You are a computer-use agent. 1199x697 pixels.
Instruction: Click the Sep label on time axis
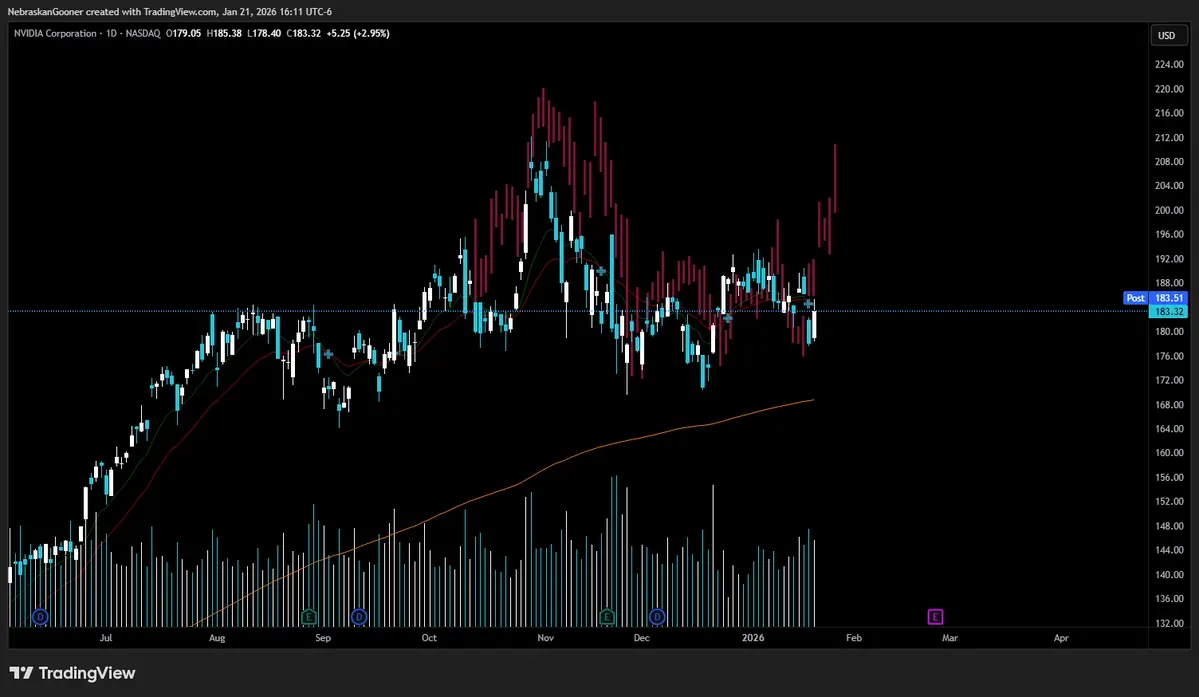[x=323, y=637]
